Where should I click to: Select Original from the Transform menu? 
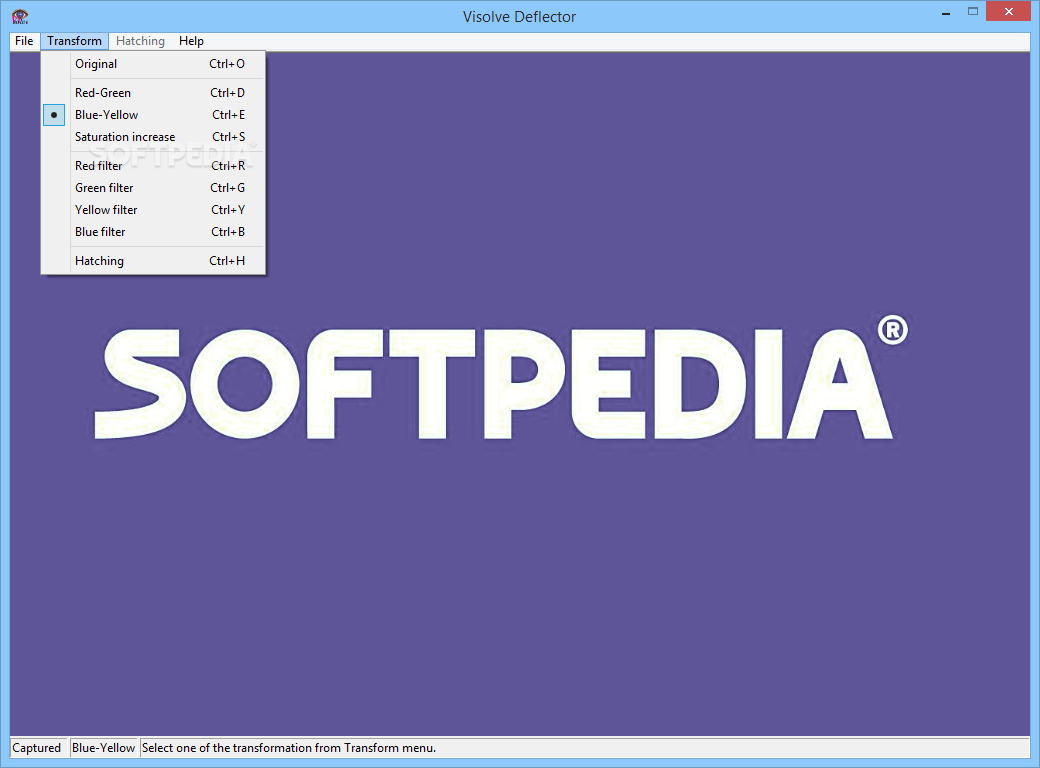click(153, 64)
